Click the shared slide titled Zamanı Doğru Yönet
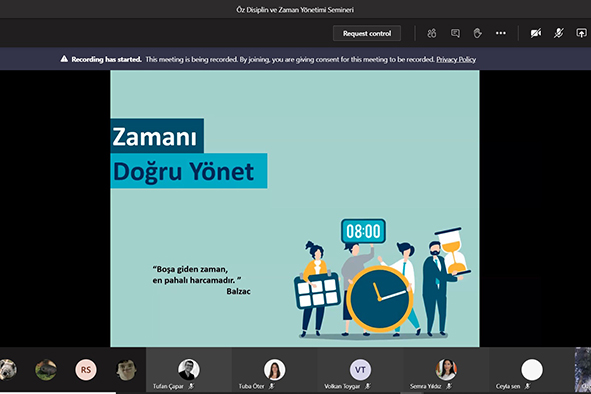The height and width of the screenshot is (394, 591). 295,208
